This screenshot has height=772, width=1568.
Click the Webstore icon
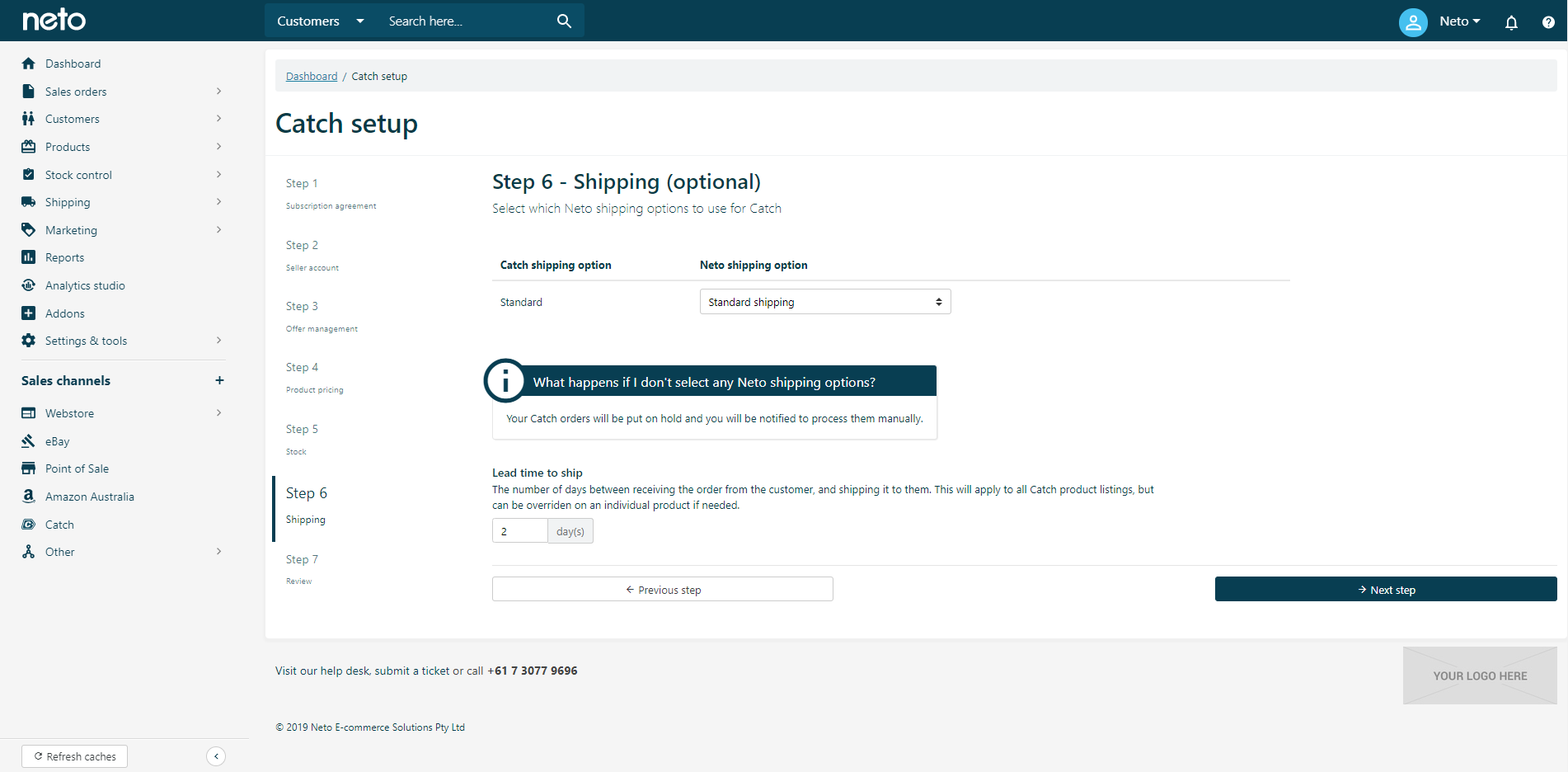(29, 413)
